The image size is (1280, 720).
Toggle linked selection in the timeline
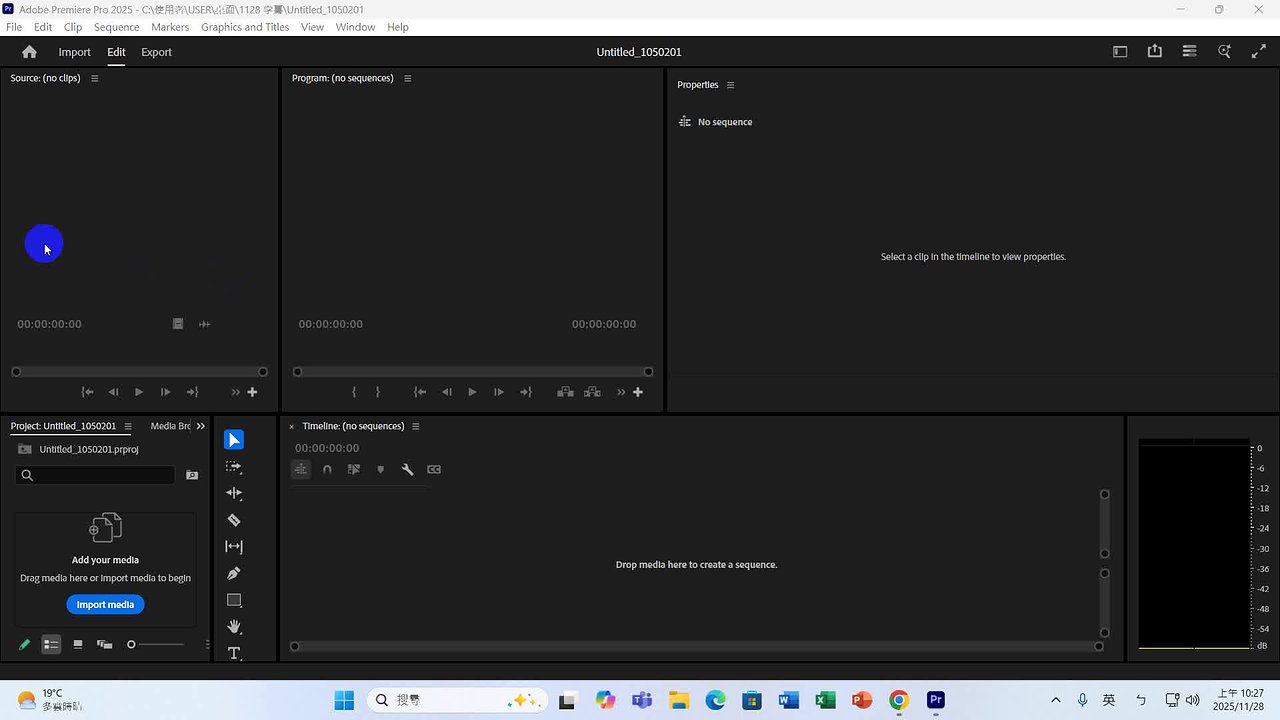354,469
